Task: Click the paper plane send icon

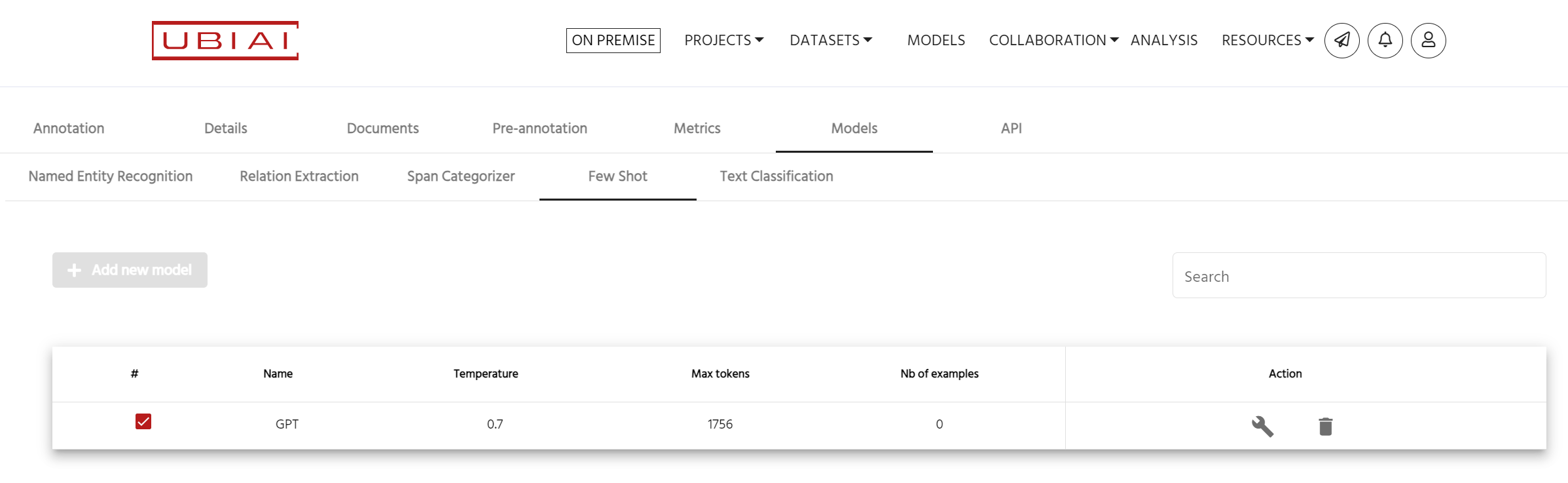Action: (1341, 41)
